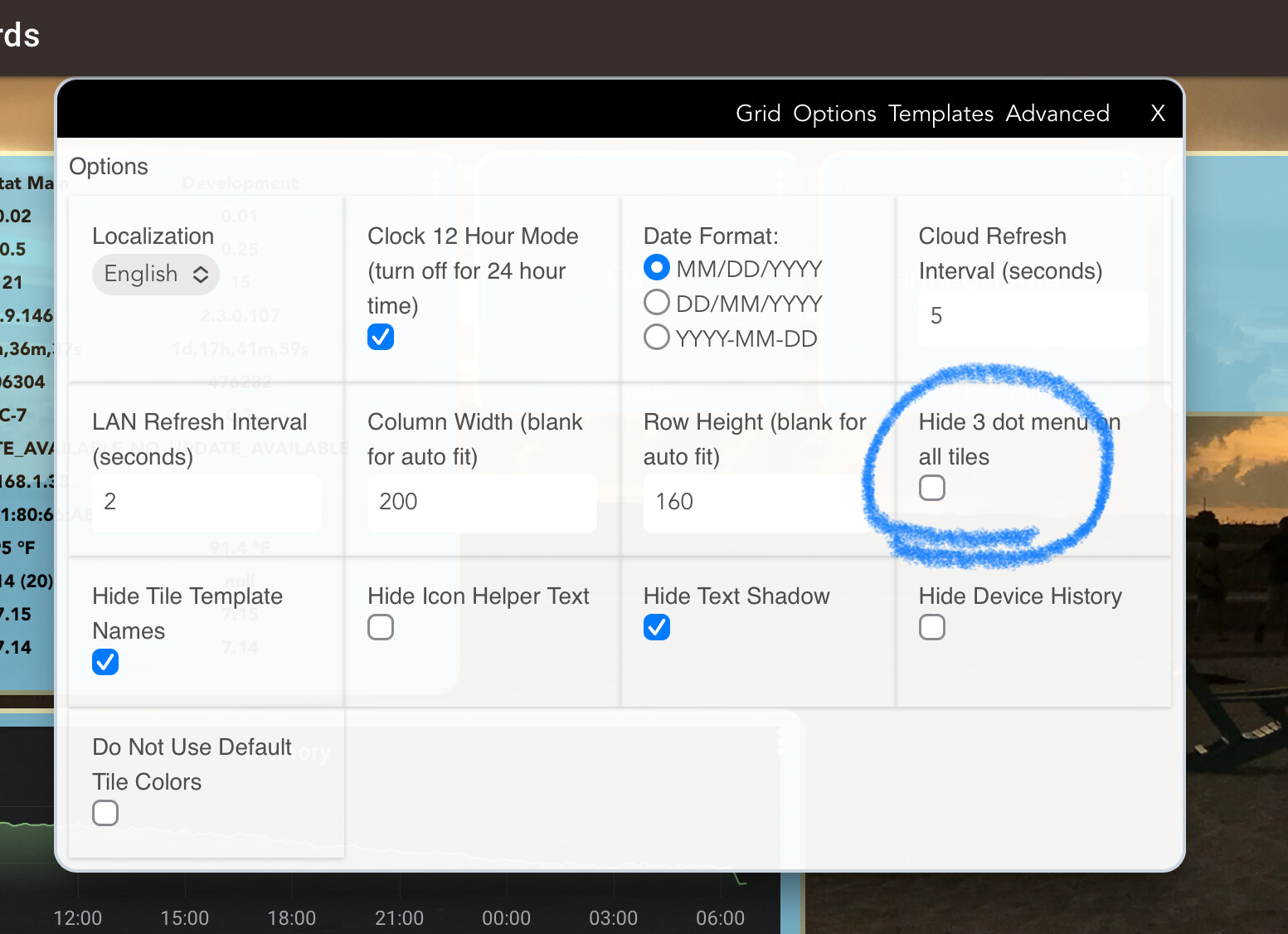Enable Do Not Use Default Tile Colors
The image size is (1288, 934).
click(x=105, y=813)
